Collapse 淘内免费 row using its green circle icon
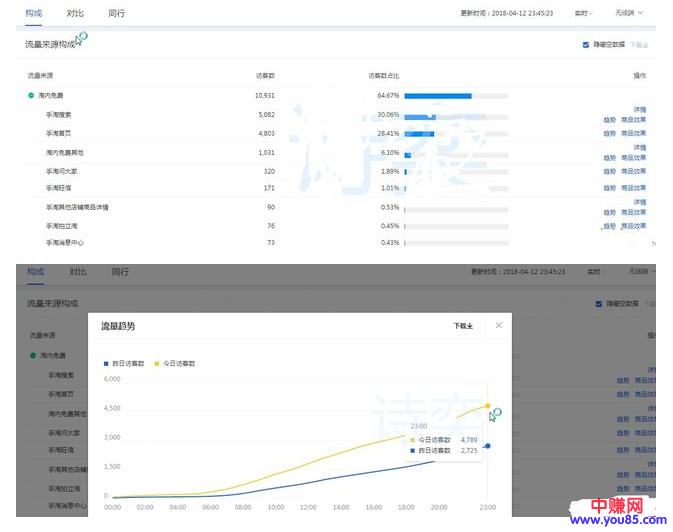This screenshot has height=532, width=673. [31, 96]
